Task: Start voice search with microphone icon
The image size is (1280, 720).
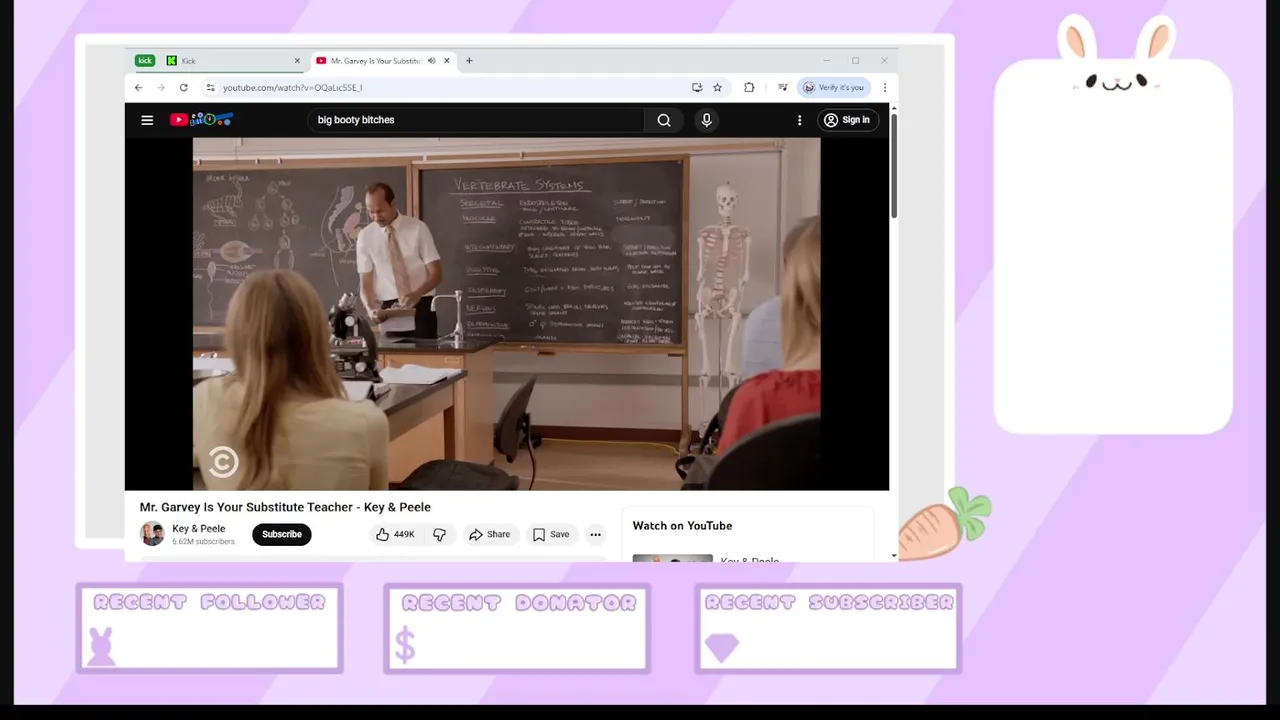Action: click(x=707, y=120)
